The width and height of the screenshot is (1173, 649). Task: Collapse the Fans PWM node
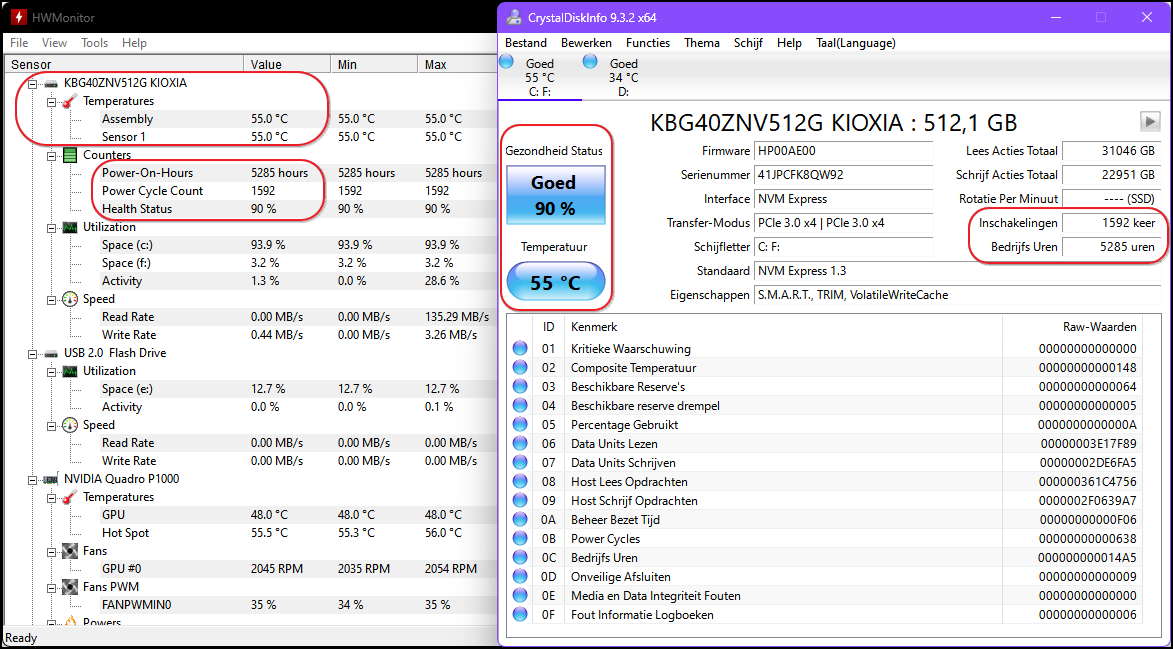(52, 587)
